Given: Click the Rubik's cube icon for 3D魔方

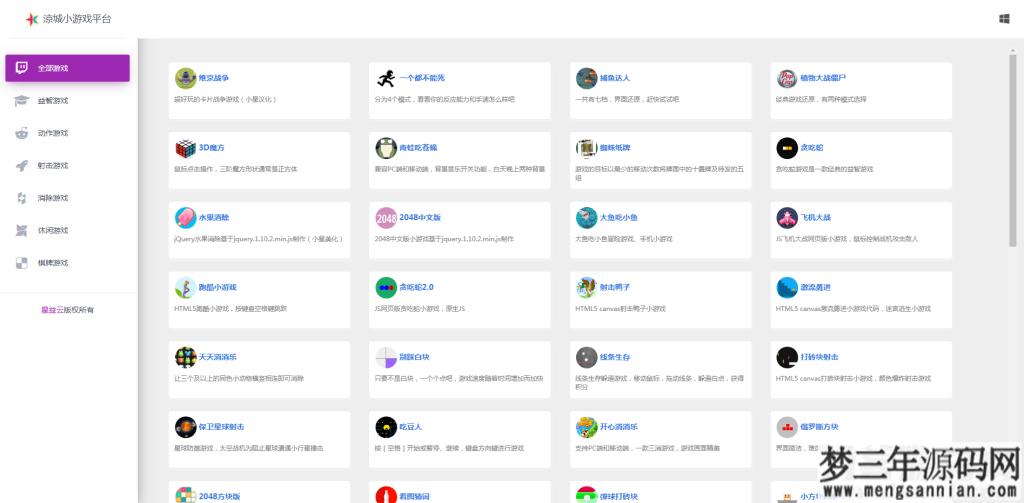Looking at the screenshot, I should click(185, 148).
